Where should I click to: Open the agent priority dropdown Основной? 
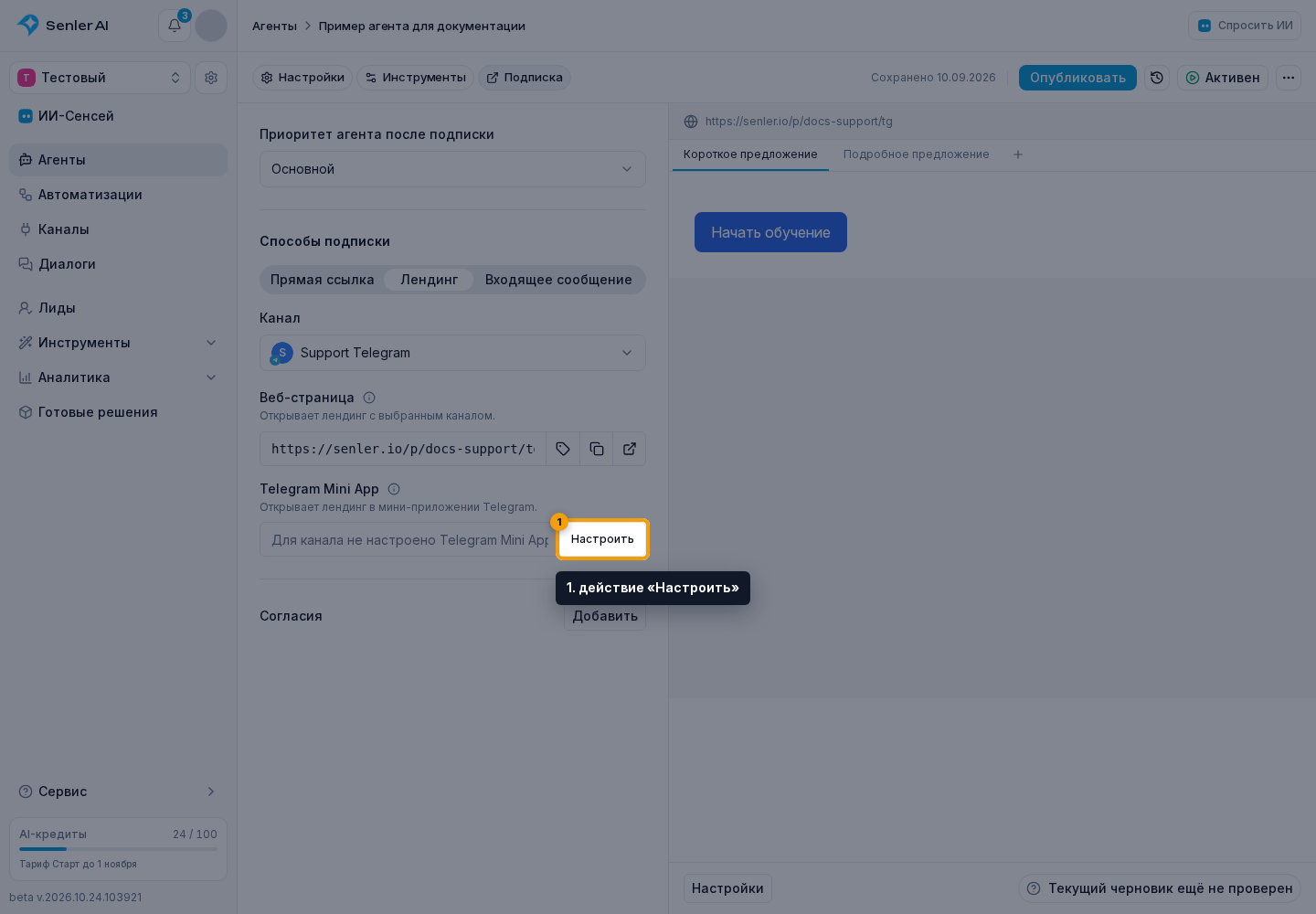click(x=452, y=169)
